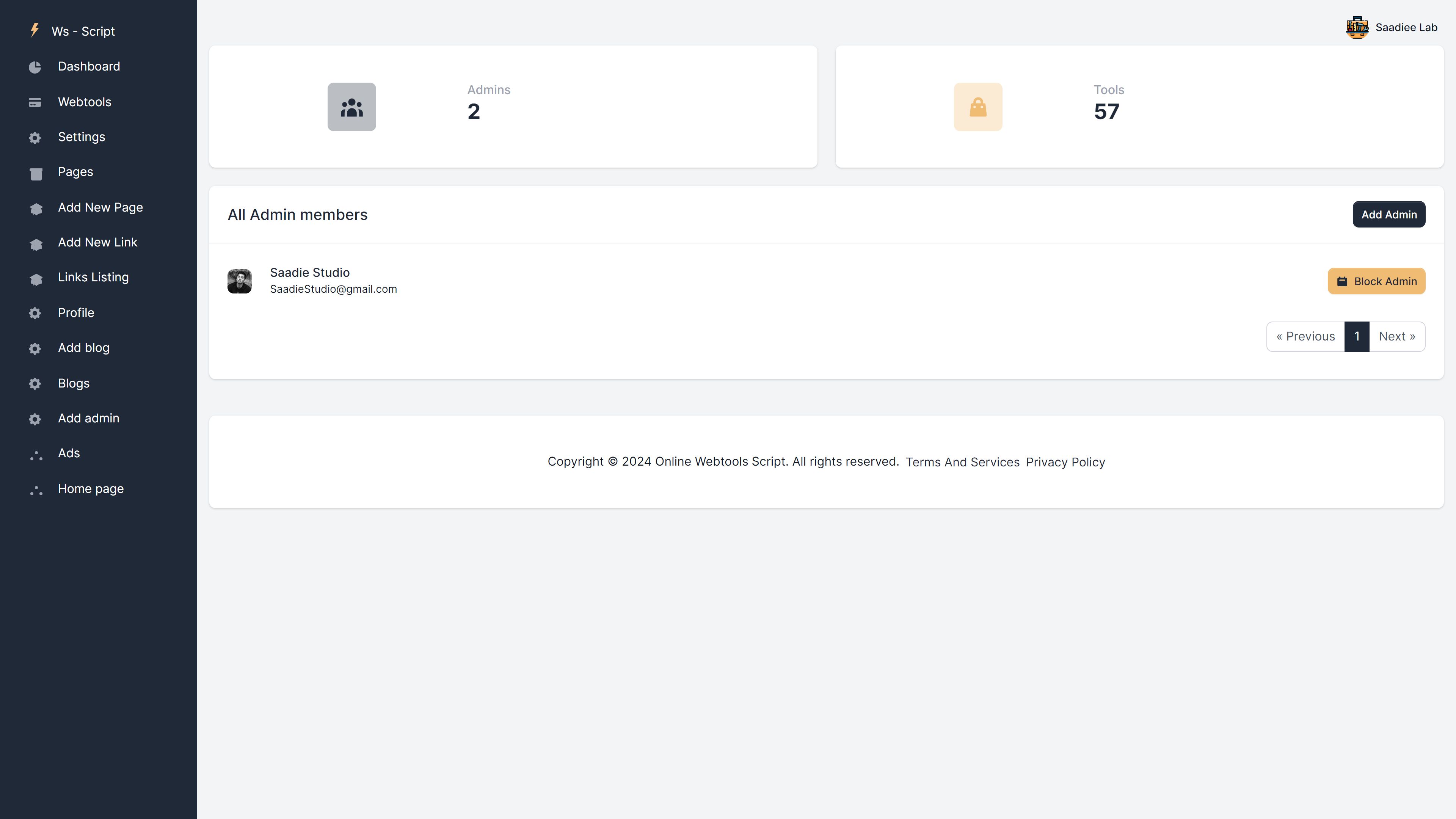Screen dimensions: 1456x819
Task: Click the Pages archive box icon
Action: tap(36, 174)
